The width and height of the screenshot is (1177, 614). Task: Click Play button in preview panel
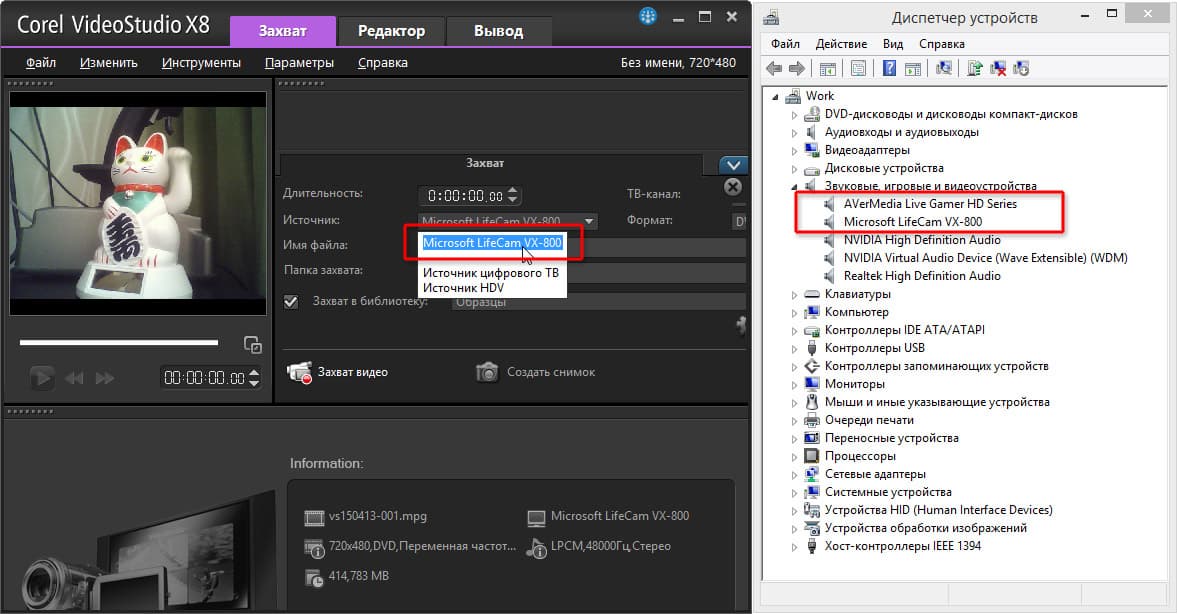tap(41, 377)
